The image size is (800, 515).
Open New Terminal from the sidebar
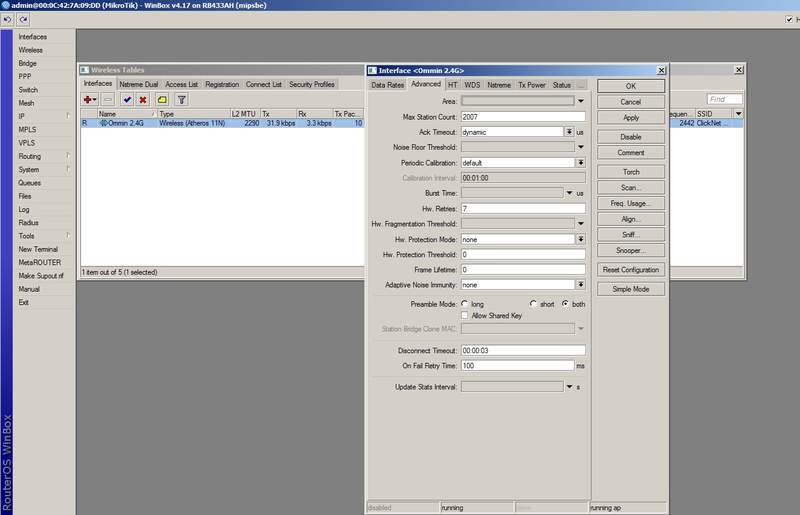38,249
